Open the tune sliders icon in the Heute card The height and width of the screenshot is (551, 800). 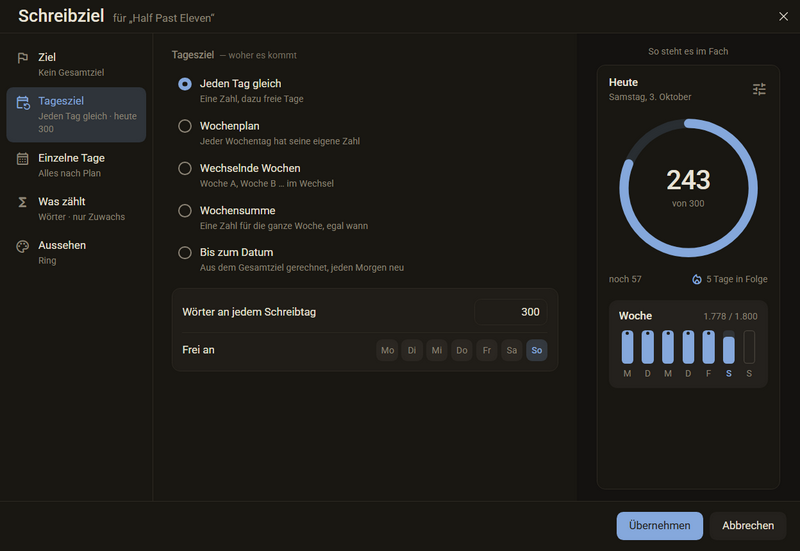coord(759,89)
